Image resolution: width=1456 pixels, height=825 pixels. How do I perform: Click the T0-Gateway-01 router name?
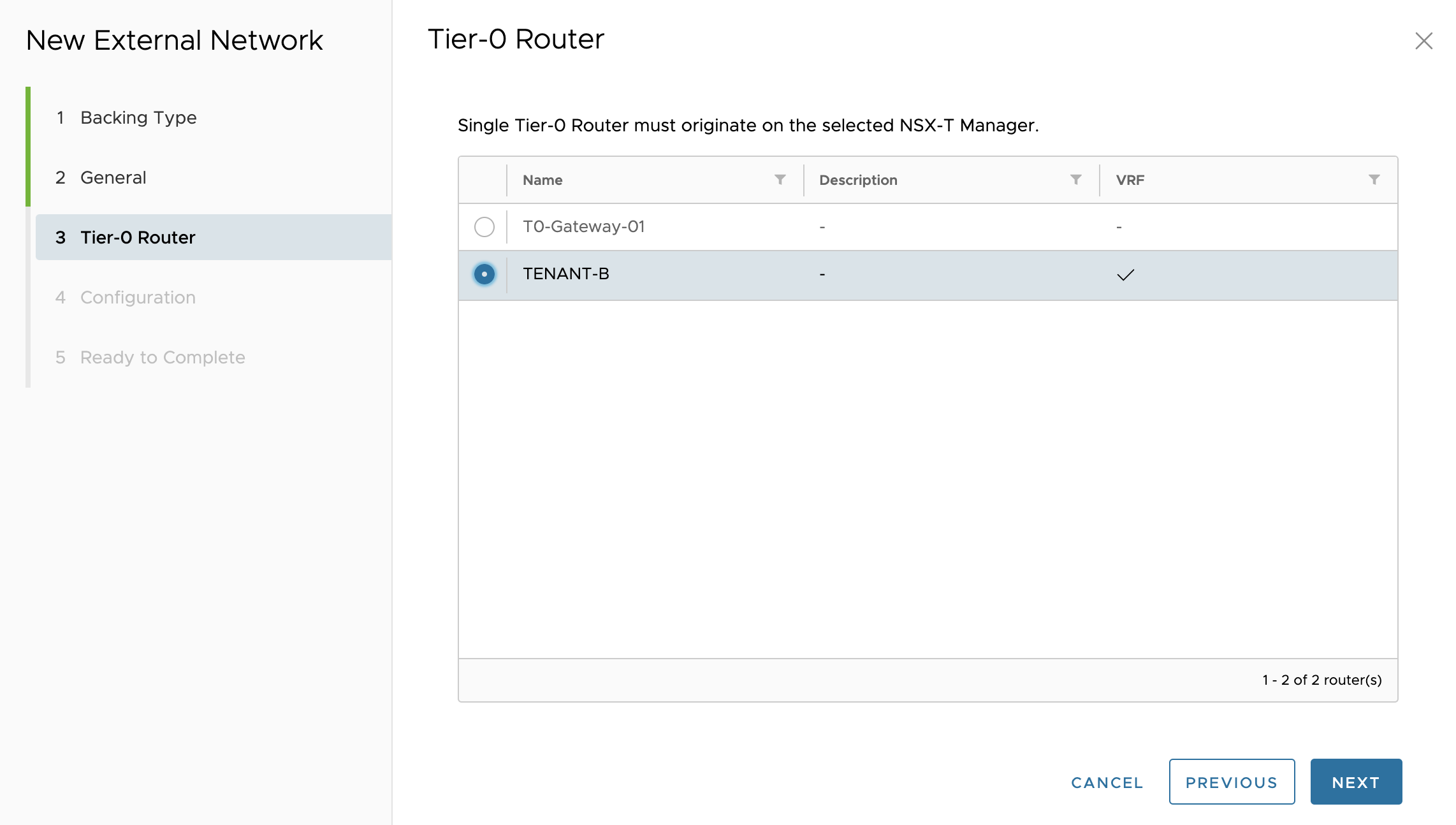tap(583, 226)
